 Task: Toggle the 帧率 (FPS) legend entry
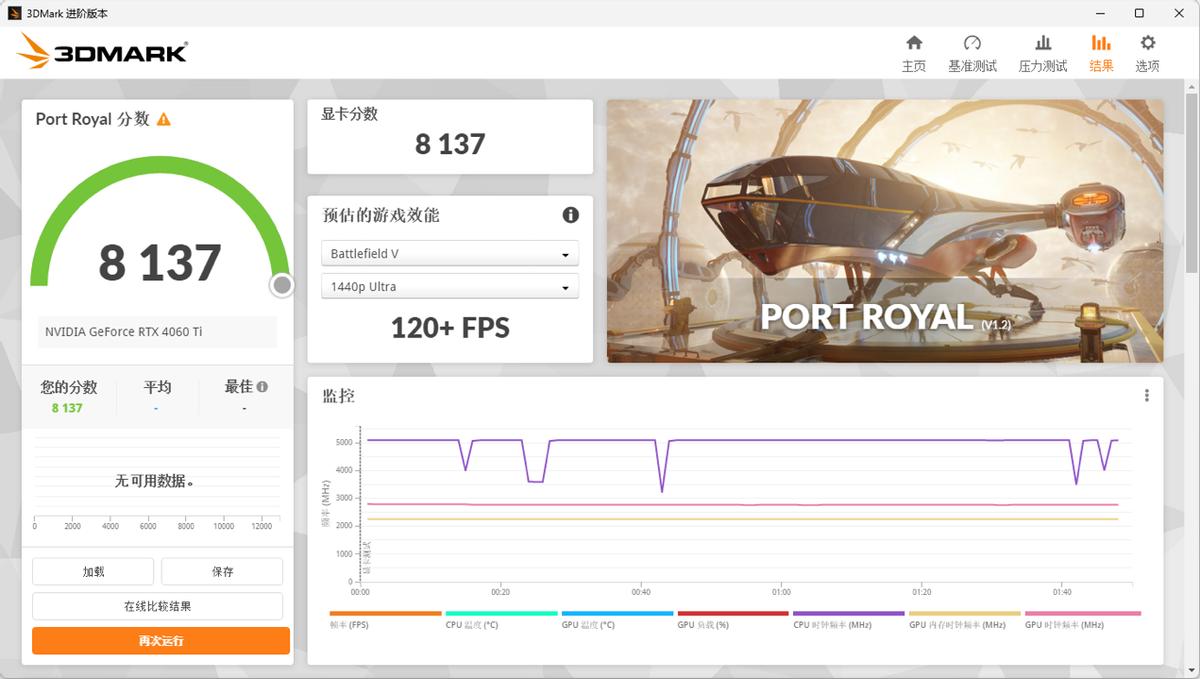[384, 615]
